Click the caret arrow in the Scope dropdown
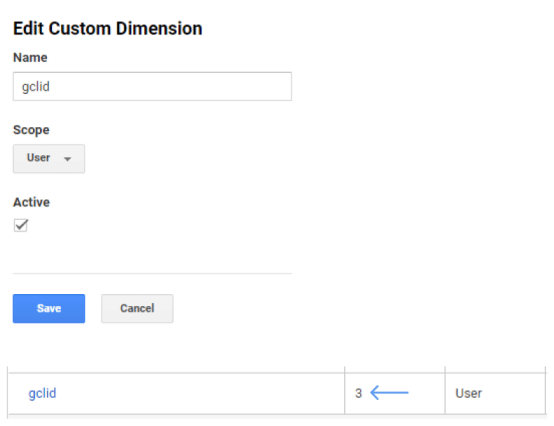 point(67,159)
